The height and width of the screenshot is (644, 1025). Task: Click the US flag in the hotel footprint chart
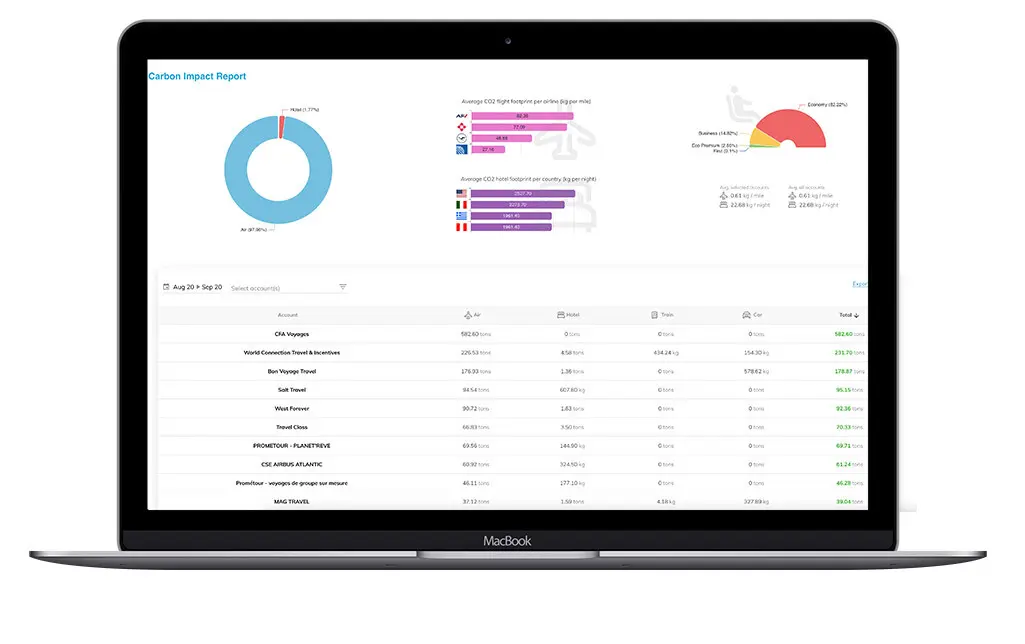[x=462, y=194]
